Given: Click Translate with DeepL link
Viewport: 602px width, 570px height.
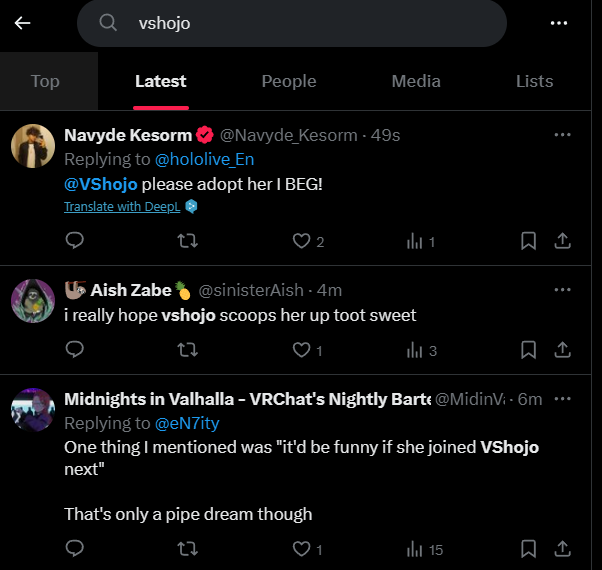Looking at the screenshot, I should [x=123, y=207].
